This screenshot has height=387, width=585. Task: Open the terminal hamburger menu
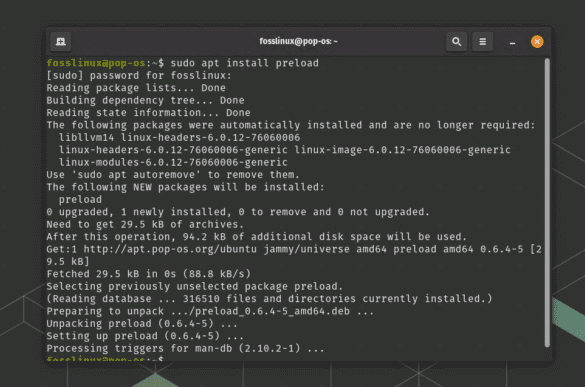click(482, 41)
